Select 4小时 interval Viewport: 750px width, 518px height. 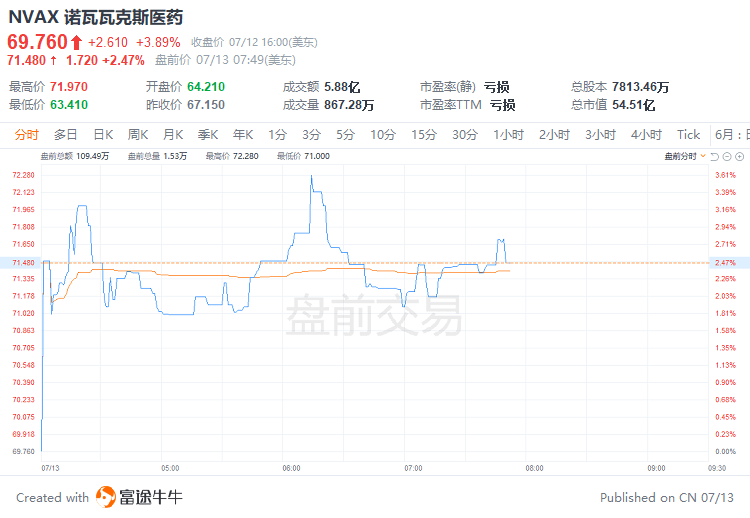click(x=646, y=135)
